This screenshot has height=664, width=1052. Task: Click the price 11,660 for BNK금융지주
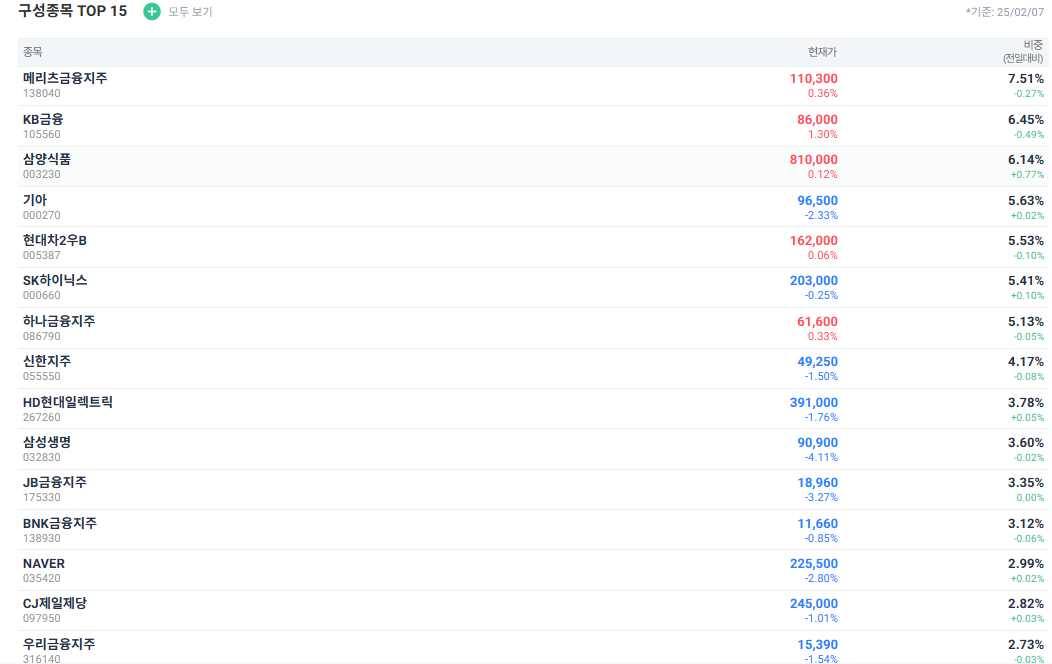(x=817, y=523)
